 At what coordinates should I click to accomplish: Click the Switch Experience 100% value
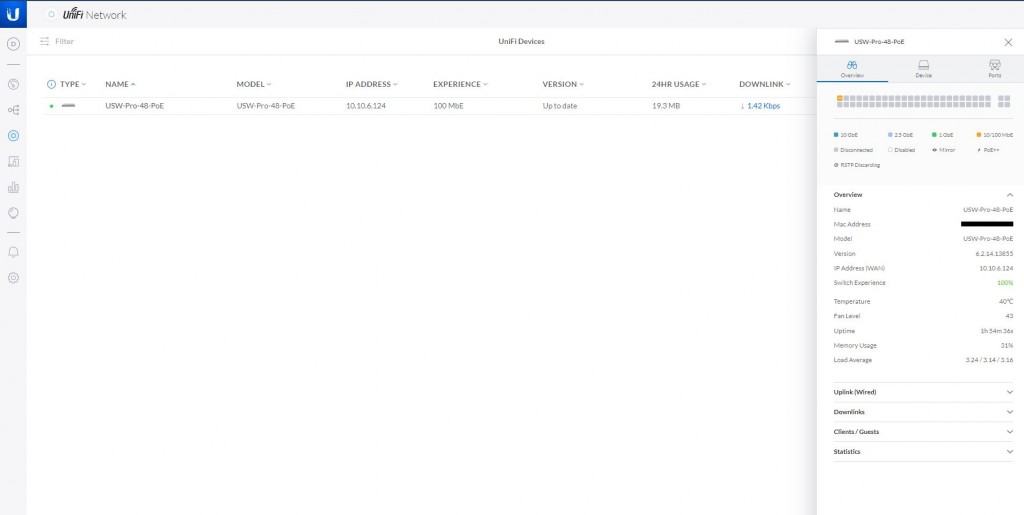click(1005, 283)
